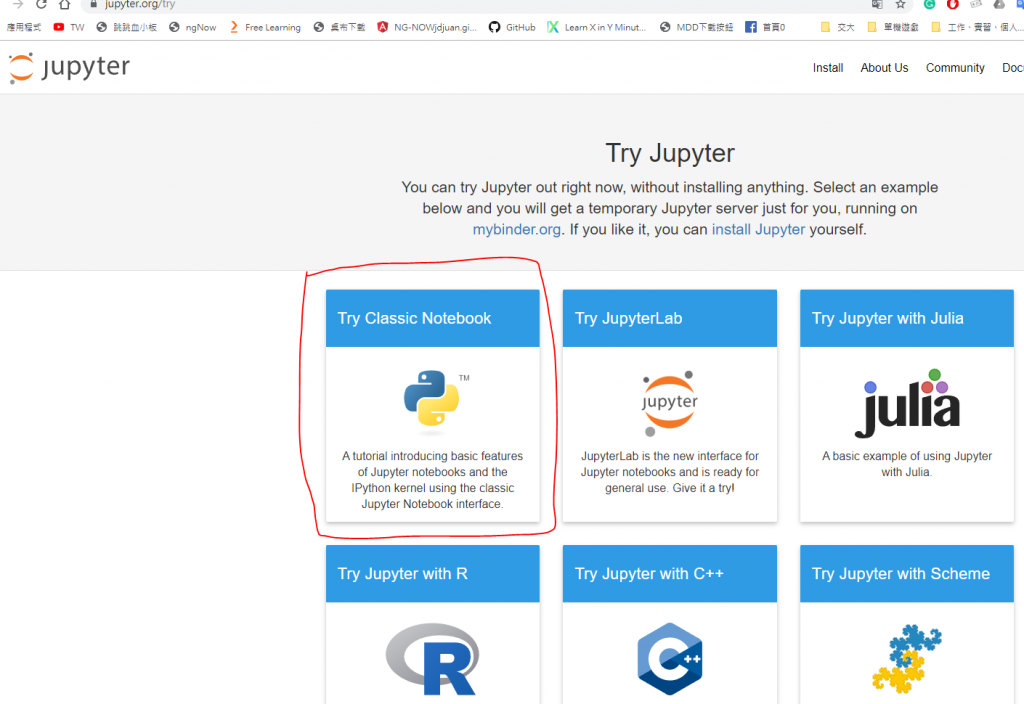Open the NG-NOW Angular bookmark
The height and width of the screenshot is (704, 1024).
click(427, 27)
